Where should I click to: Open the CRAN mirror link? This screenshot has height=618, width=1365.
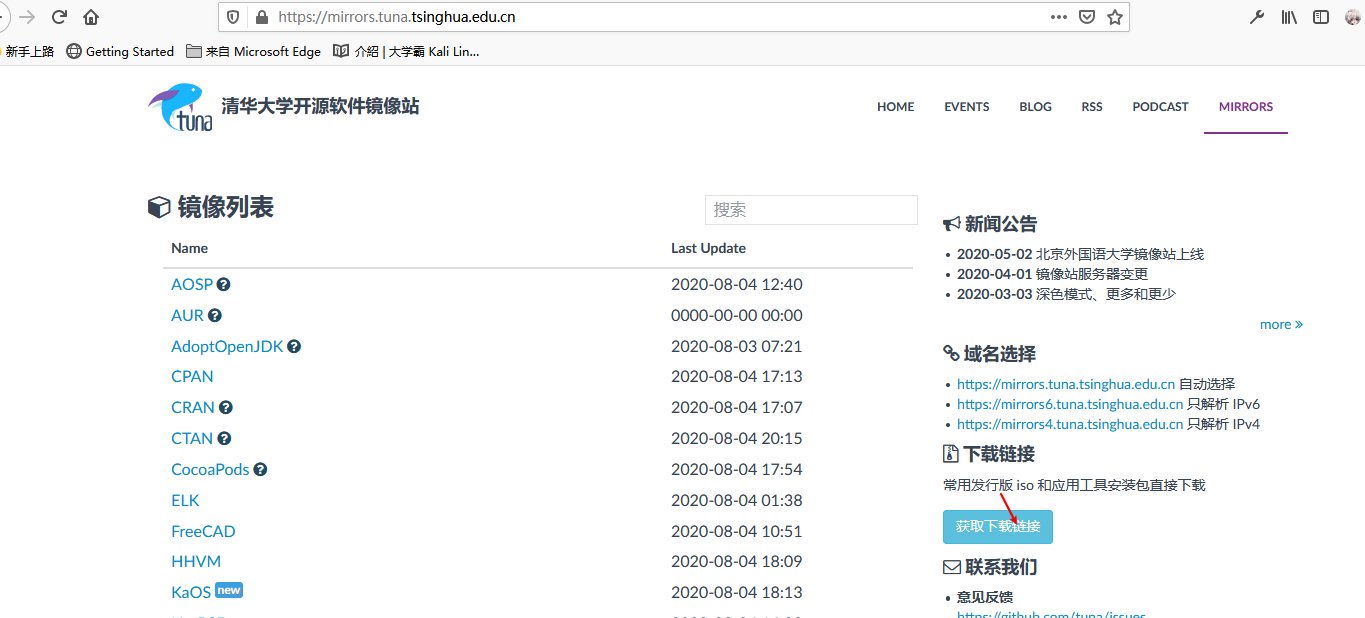193,407
